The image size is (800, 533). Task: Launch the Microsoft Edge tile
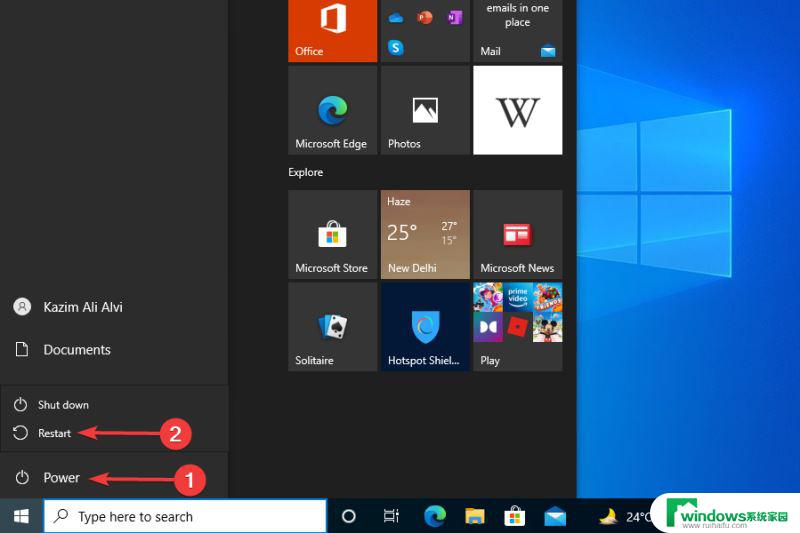click(x=333, y=110)
